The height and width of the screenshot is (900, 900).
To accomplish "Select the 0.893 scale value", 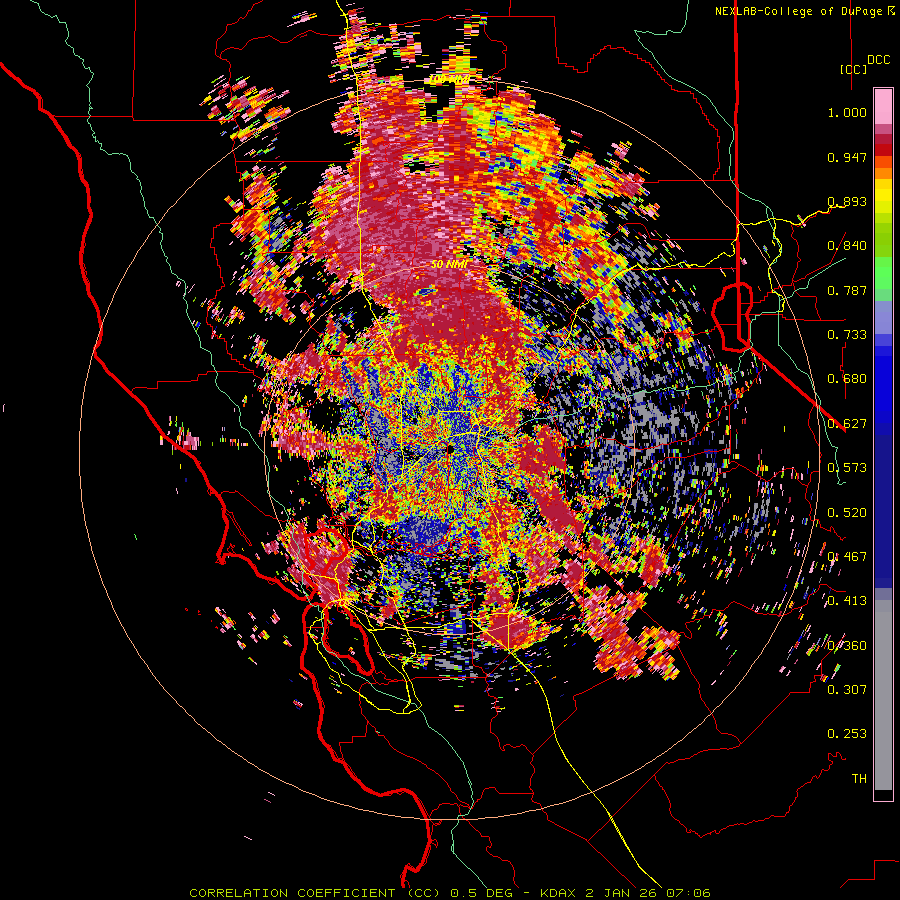I will point(847,201).
